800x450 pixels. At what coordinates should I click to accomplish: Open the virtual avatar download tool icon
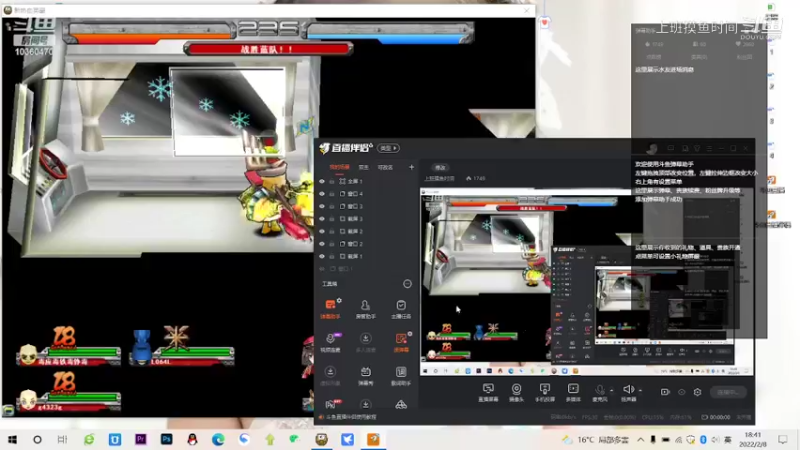click(330, 376)
